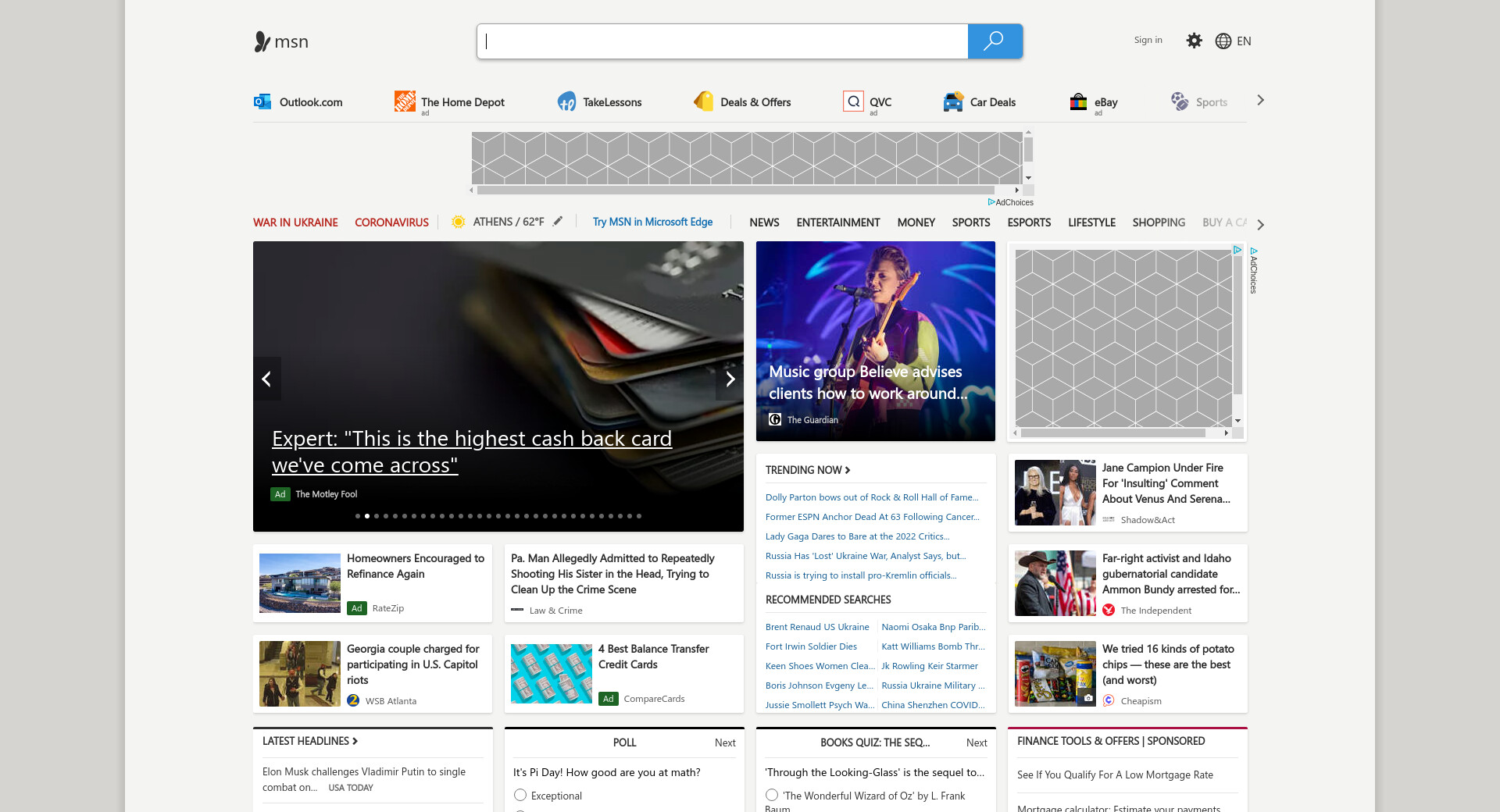1500x812 pixels.
Task: Expand the Latest Headlines section
Action: pos(309,741)
